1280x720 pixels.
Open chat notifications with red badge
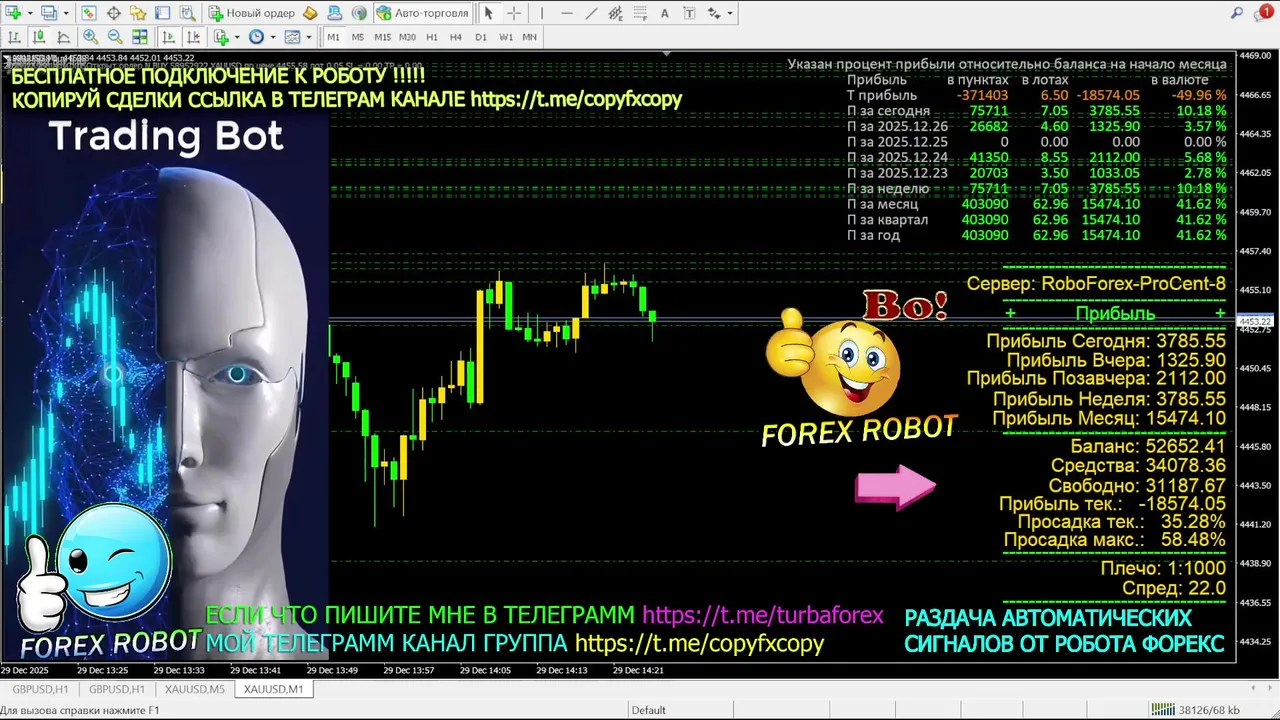1263,13
